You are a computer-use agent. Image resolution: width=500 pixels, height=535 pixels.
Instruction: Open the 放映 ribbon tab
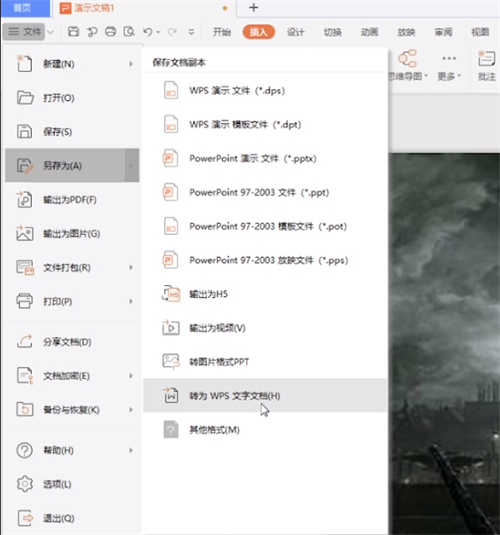click(x=406, y=32)
